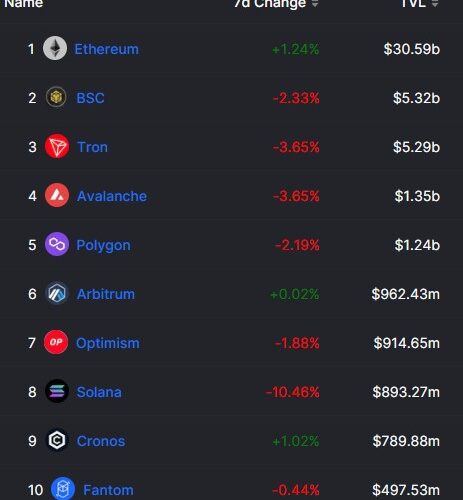Image resolution: width=463 pixels, height=500 pixels.
Task: Open the Arbitrum chain link
Action: pos(106,294)
